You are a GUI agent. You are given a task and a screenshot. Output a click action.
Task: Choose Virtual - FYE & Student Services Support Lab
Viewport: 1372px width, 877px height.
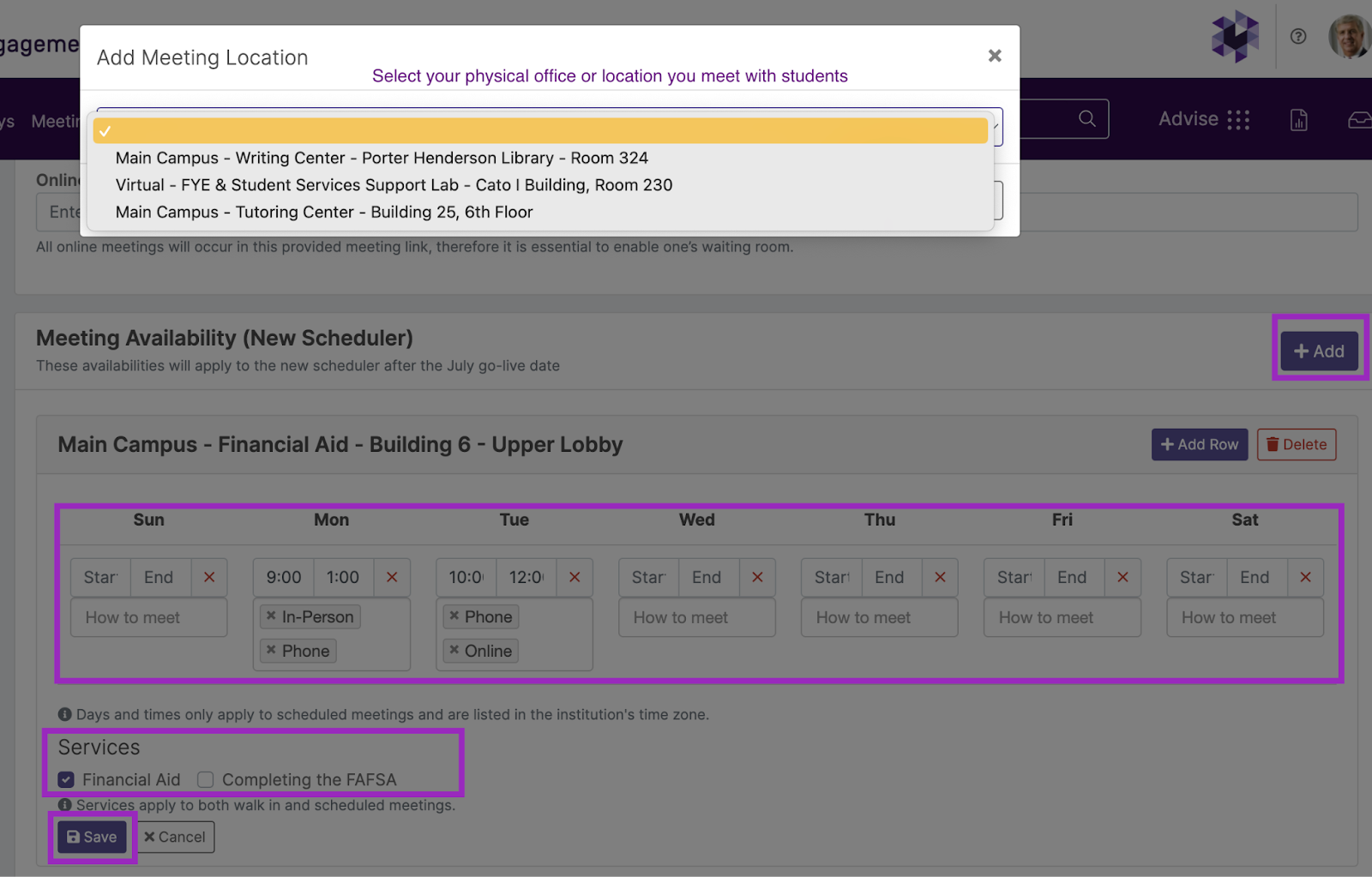coord(394,185)
